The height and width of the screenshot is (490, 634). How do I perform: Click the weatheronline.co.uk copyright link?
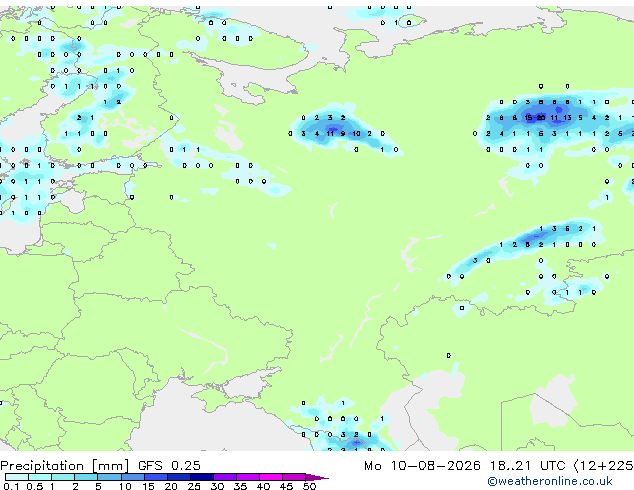pyautogui.click(x=549, y=481)
